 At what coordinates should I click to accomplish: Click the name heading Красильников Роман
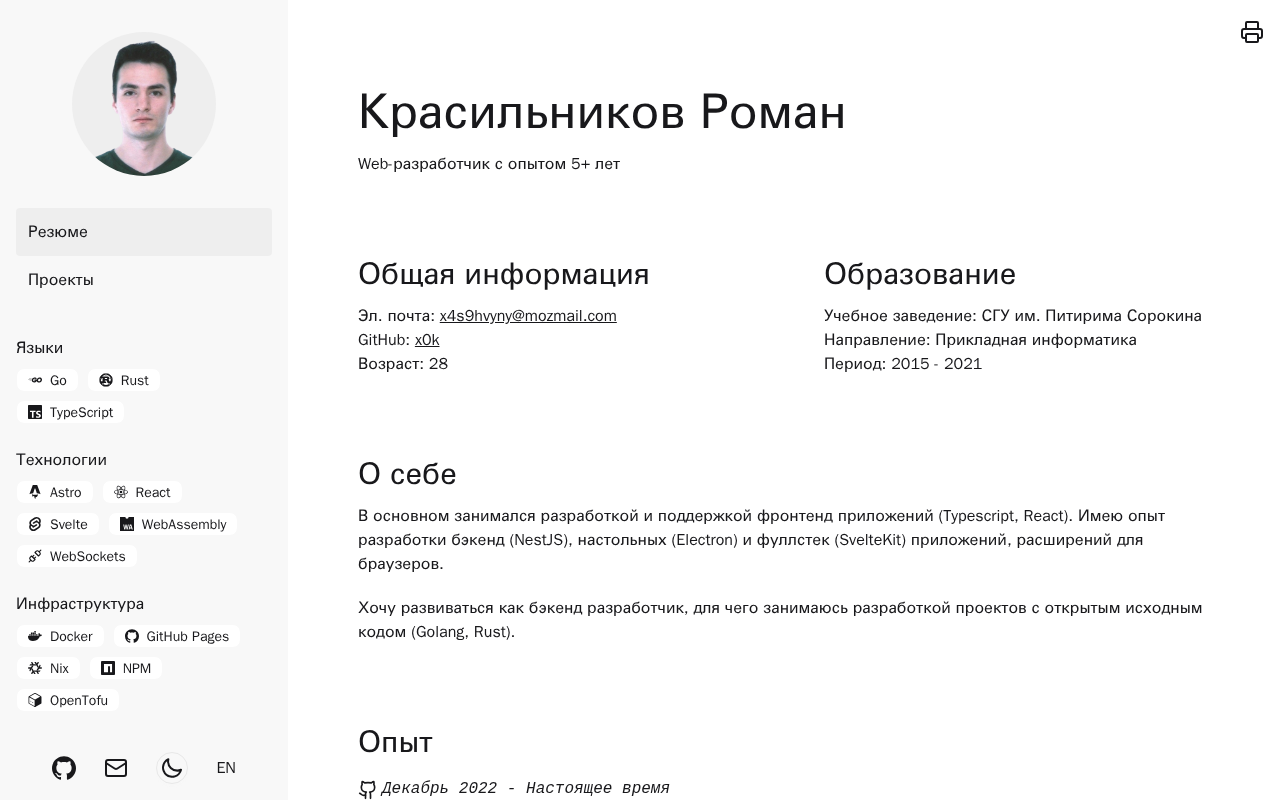pyautogui.click(x=602, y=111)
